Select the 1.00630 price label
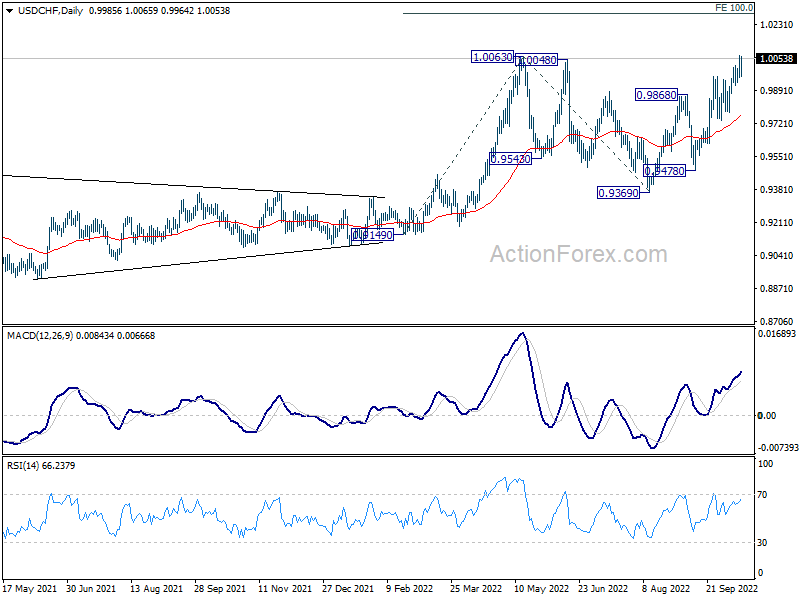800x600 pixels. (x=492, y=57)
